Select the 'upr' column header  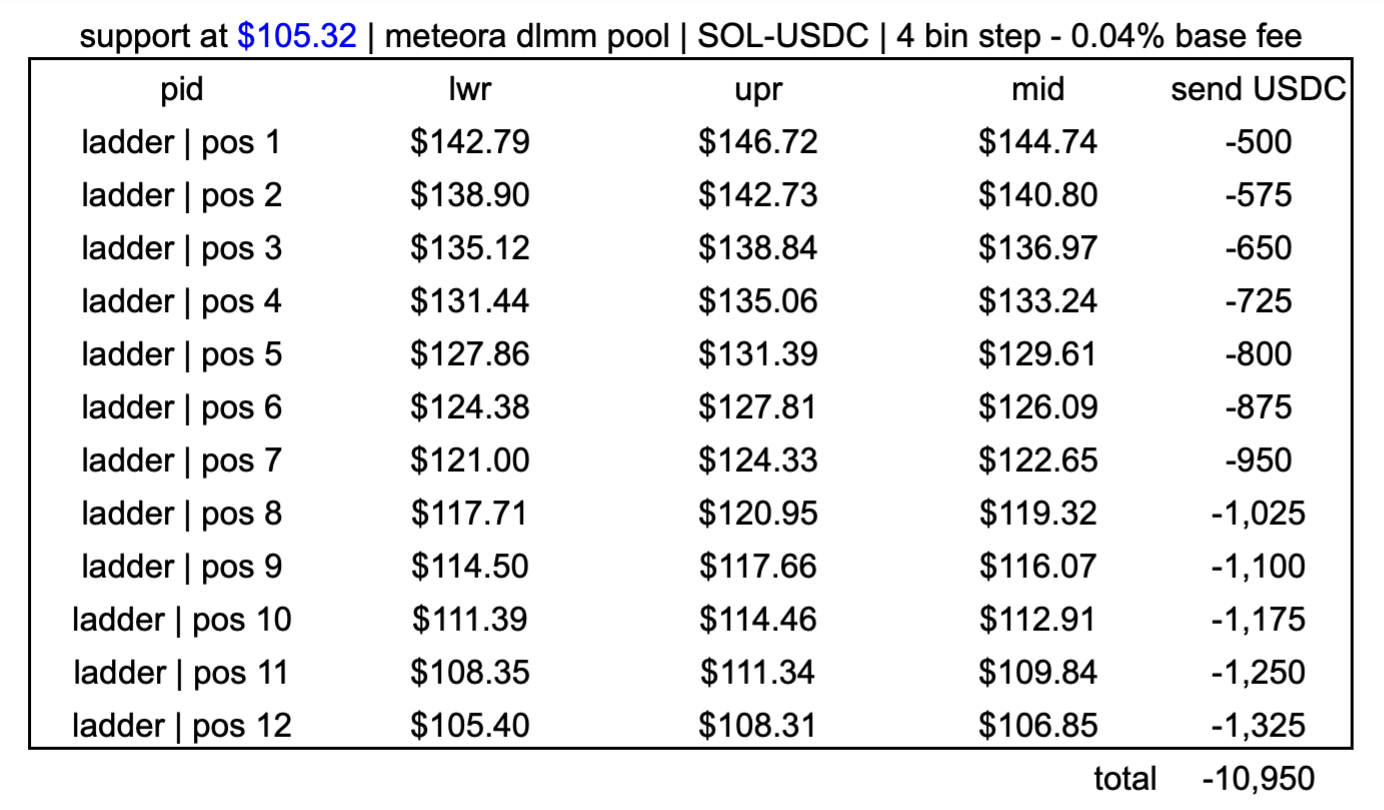point(757,90)
